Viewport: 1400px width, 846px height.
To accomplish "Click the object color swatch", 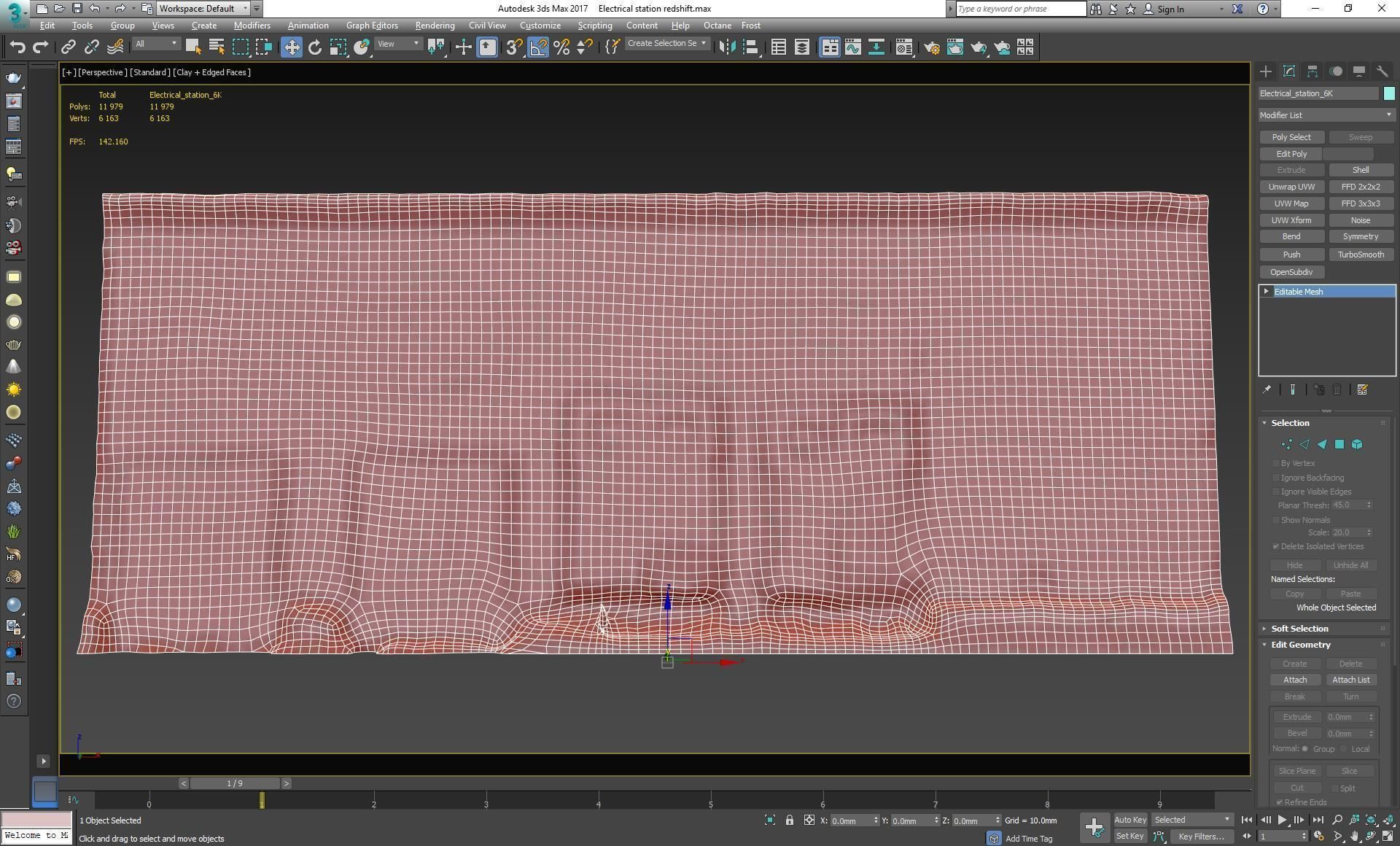I will (1388, 93).
